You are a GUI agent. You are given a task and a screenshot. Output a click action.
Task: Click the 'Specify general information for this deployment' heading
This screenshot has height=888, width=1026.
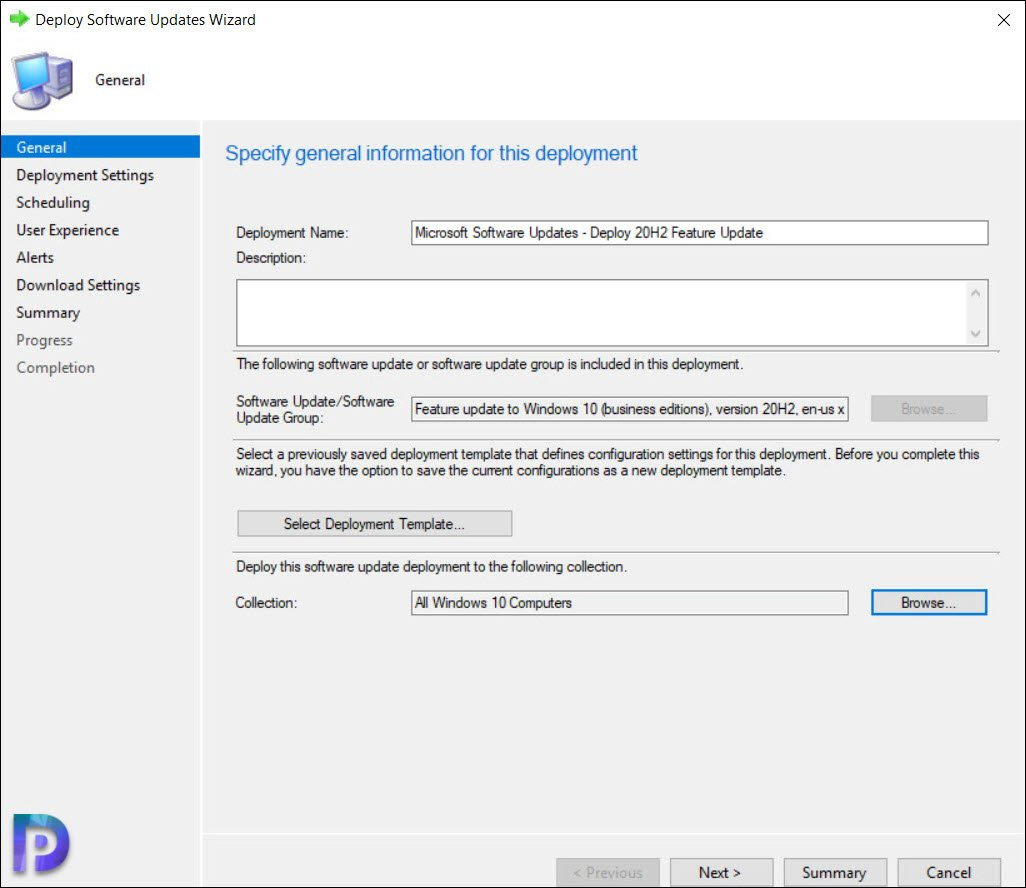pos(431,154)
